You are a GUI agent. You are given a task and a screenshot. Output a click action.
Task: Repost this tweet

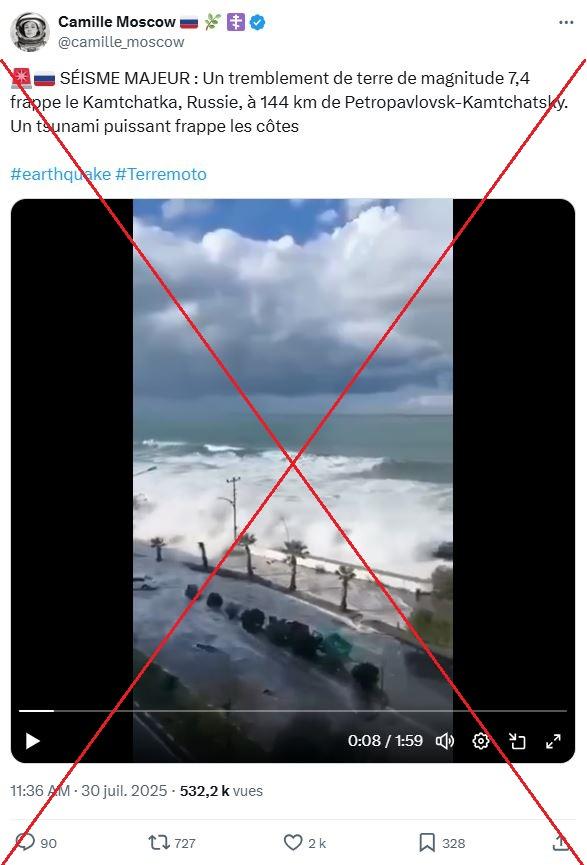pyautogui.click(x=158, y=842)
